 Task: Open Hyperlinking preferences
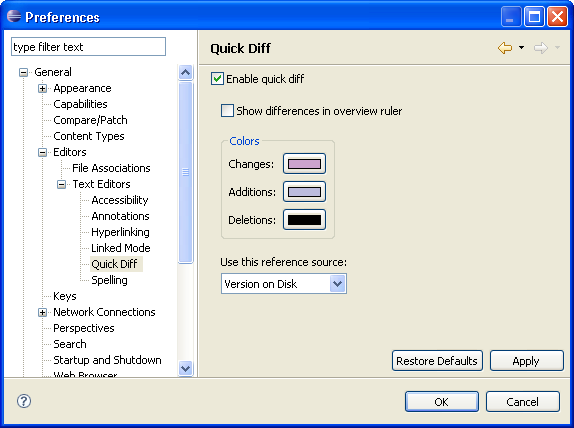tap(120, 232)
